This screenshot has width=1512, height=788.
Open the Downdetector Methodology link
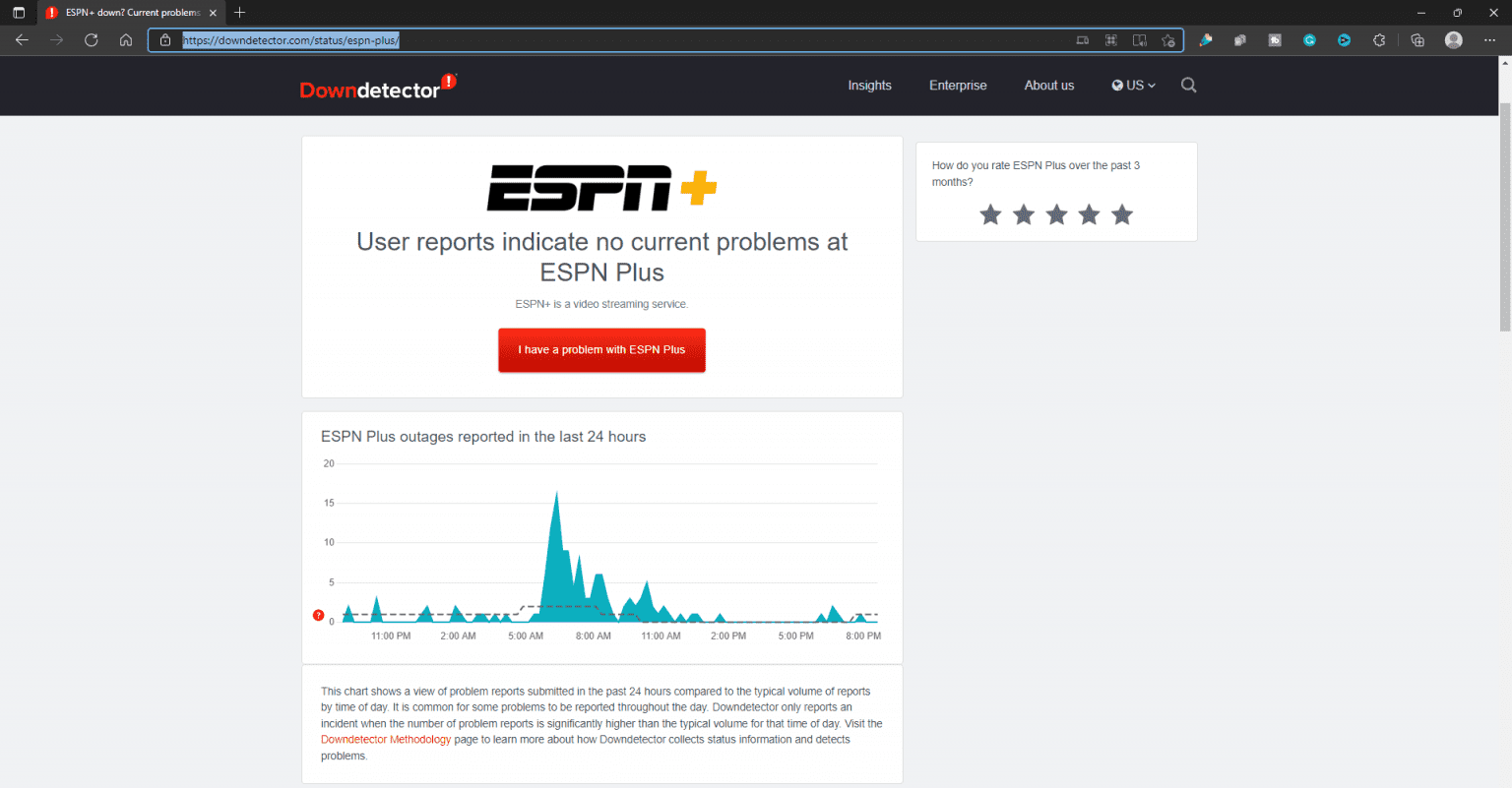[x=386, y=739]
